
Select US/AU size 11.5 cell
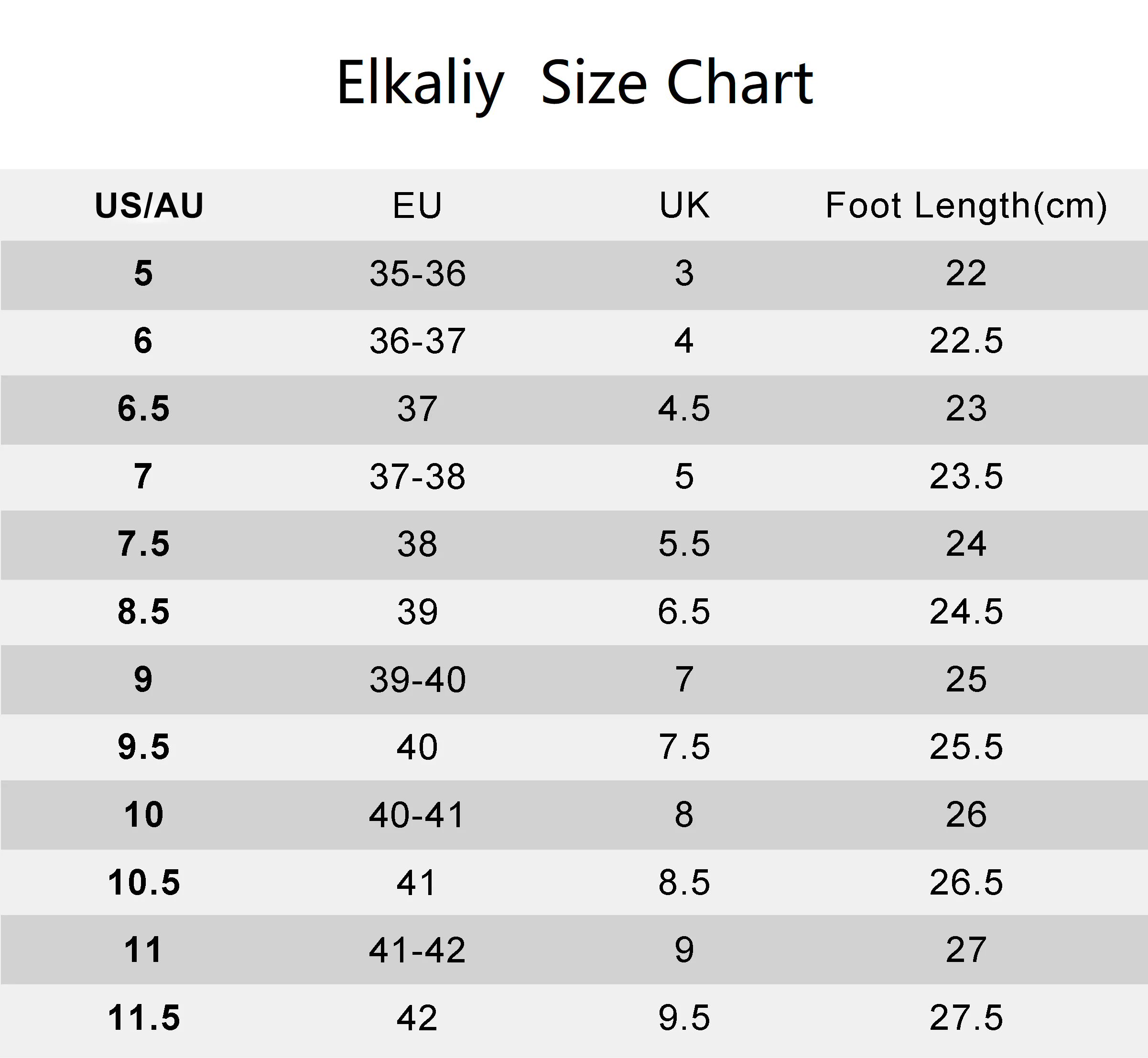[x=144, y=1018]
